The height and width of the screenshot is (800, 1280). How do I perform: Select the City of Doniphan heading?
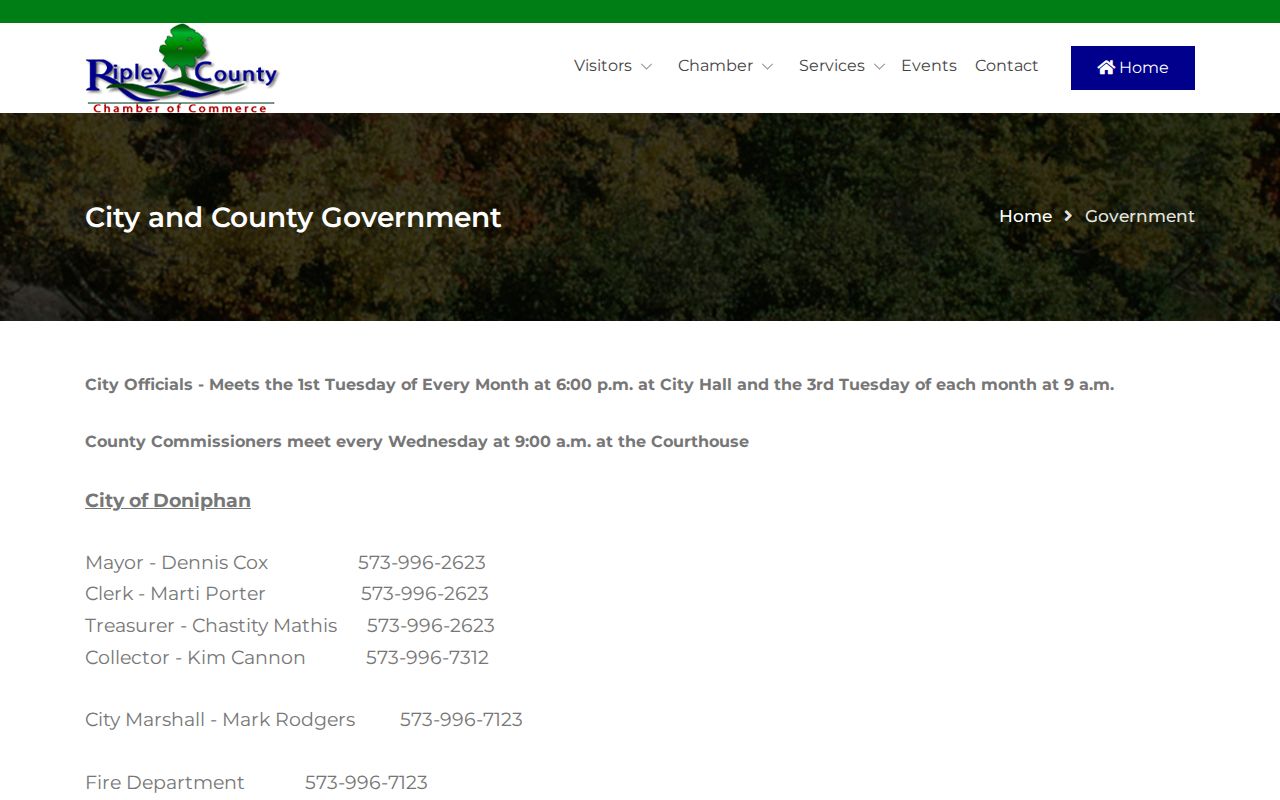[168, 500]
